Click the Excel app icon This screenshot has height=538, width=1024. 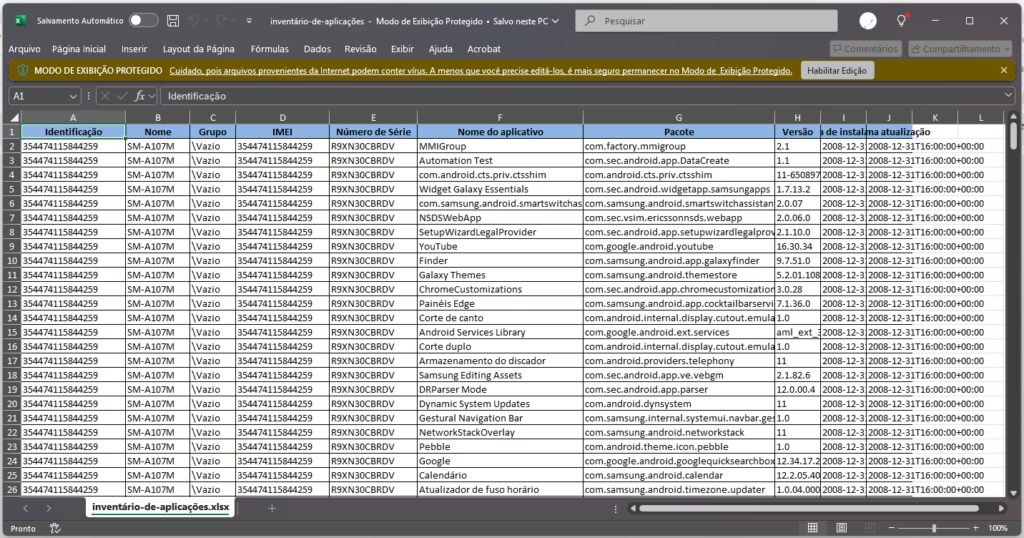click(20, 21)
